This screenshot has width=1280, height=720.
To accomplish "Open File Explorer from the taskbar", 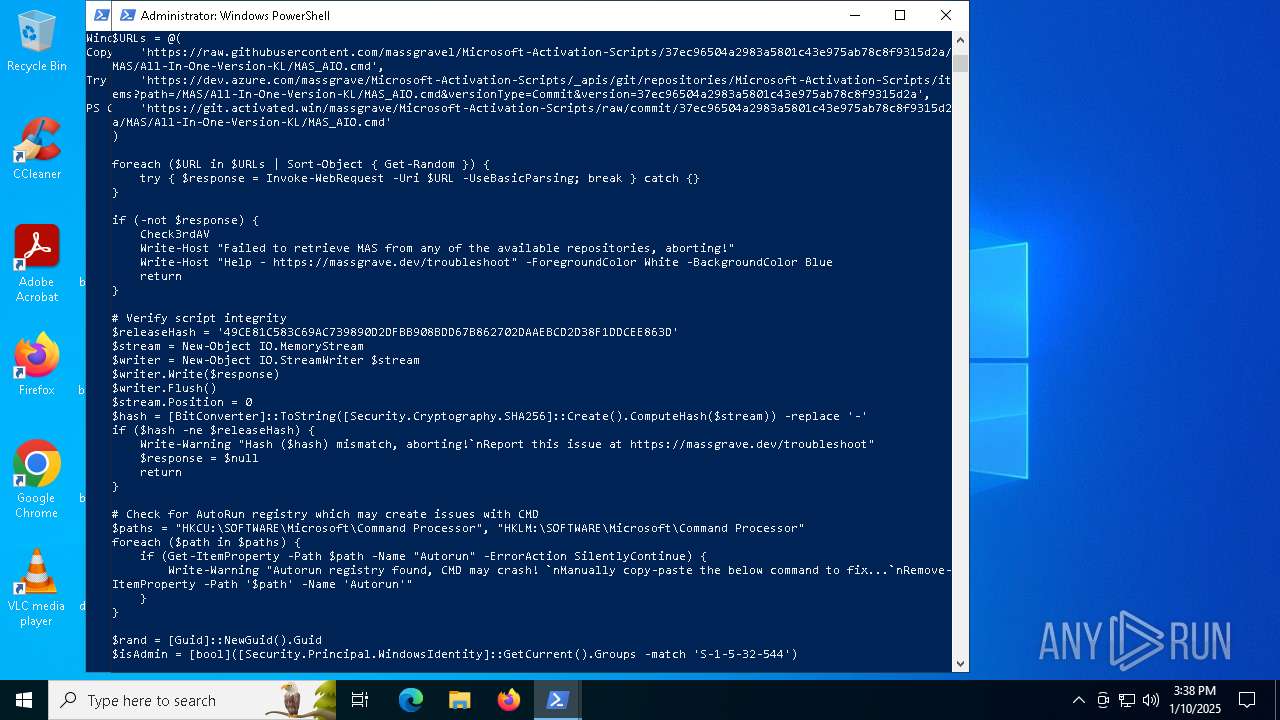I will 460,700.
